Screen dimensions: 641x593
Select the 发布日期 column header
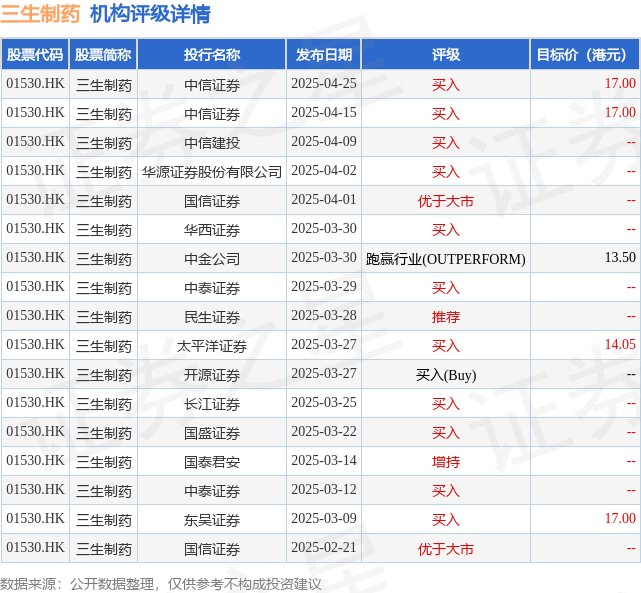point(324,55)
